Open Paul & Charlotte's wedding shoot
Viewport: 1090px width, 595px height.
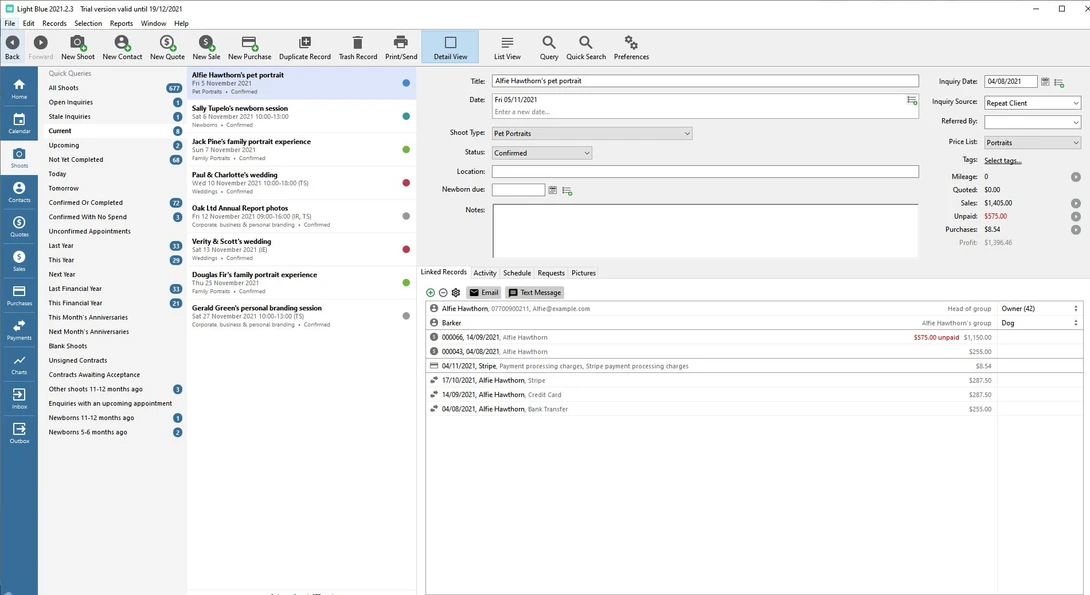[x=302, y=183]
